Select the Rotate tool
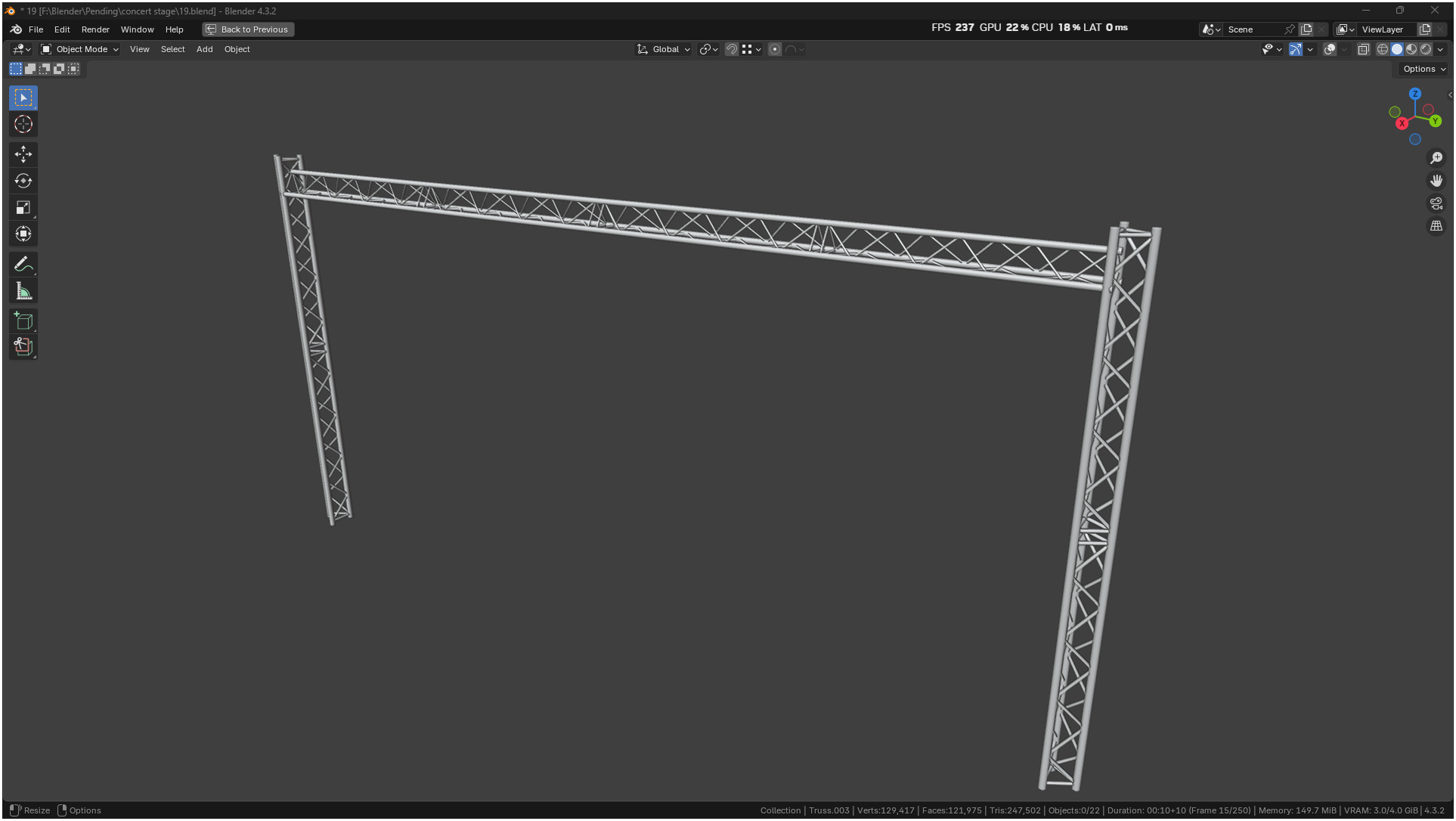The width and height of the screenshot is (1456, 821). [23, 181]
